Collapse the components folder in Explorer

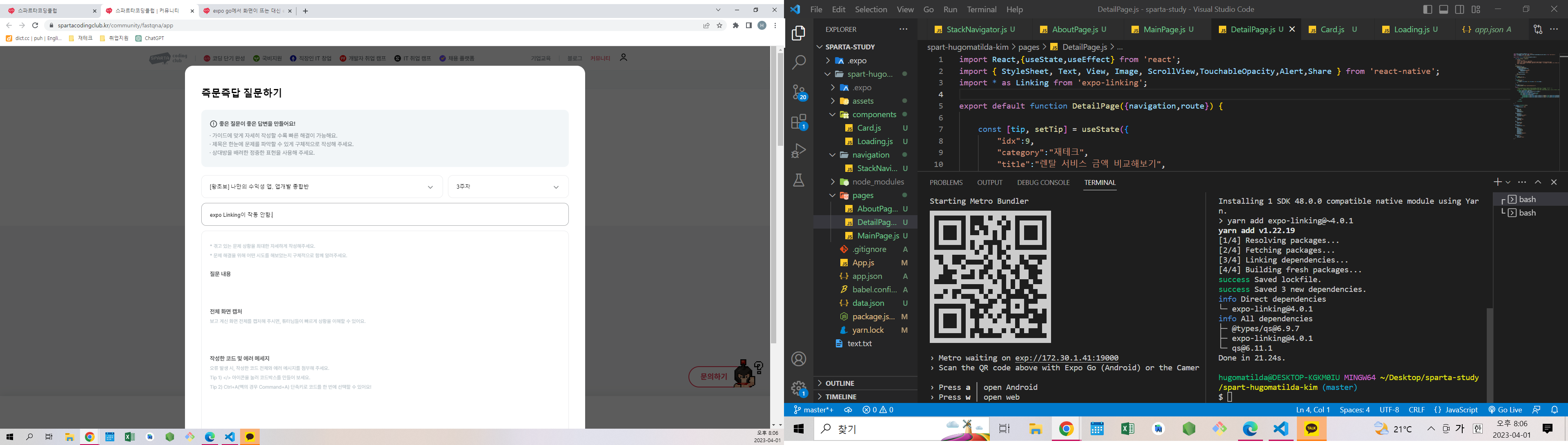[865, 114]
